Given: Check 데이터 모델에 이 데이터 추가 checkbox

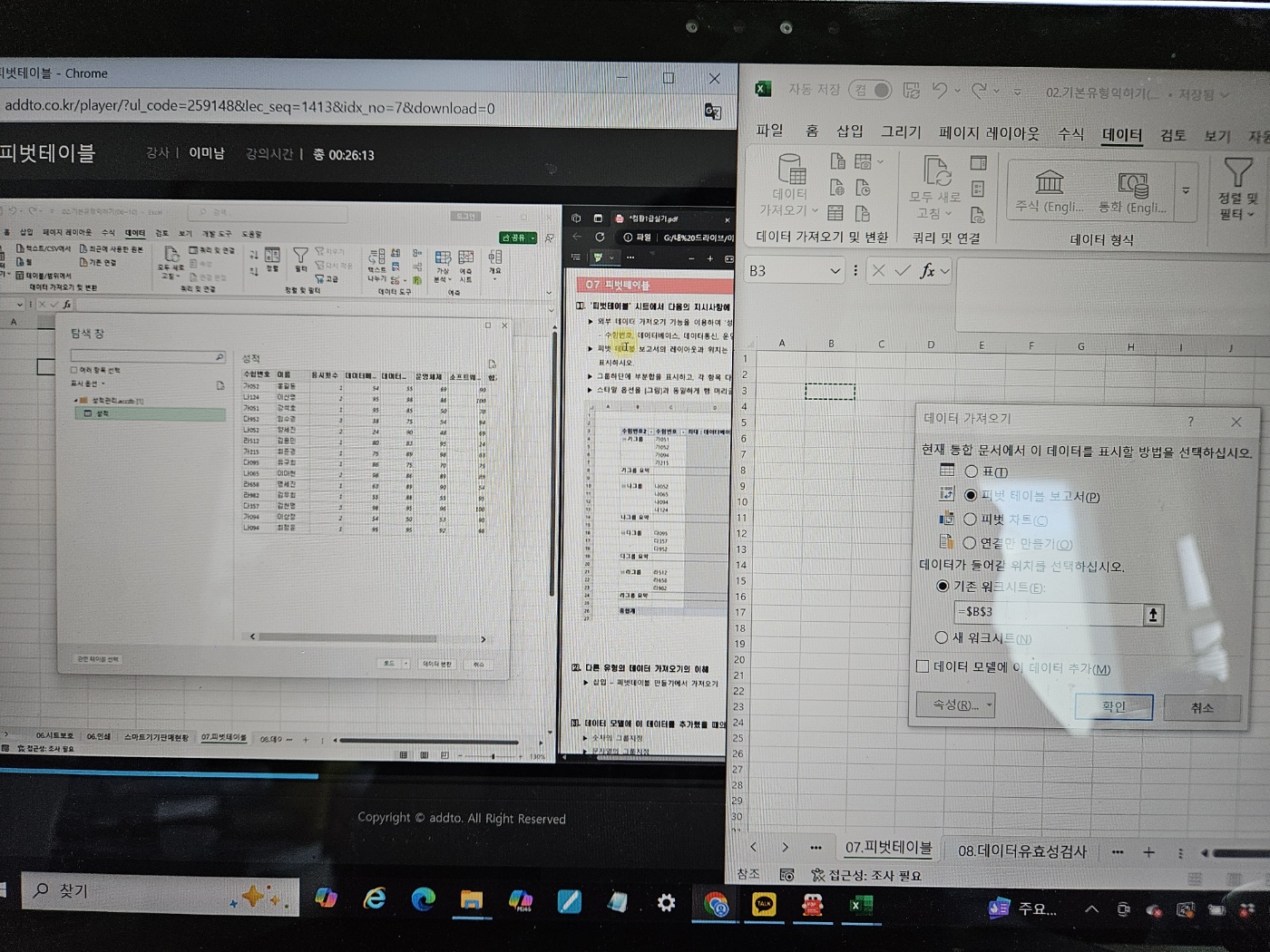Looking at the screenshot, I should 923,666.
